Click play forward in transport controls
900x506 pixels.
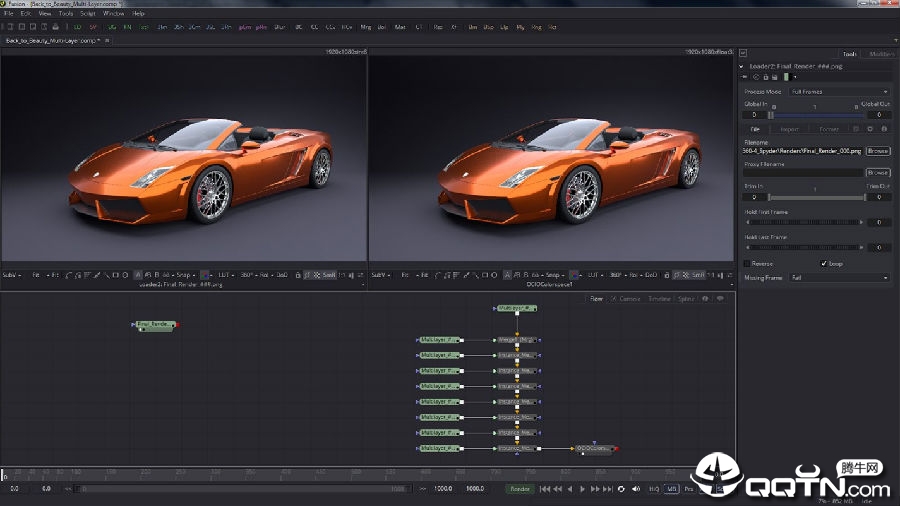coord(583,489)
